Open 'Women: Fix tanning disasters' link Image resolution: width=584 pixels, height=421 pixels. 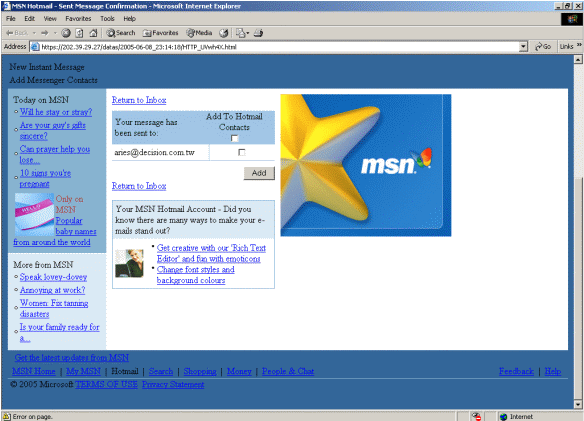54,308
